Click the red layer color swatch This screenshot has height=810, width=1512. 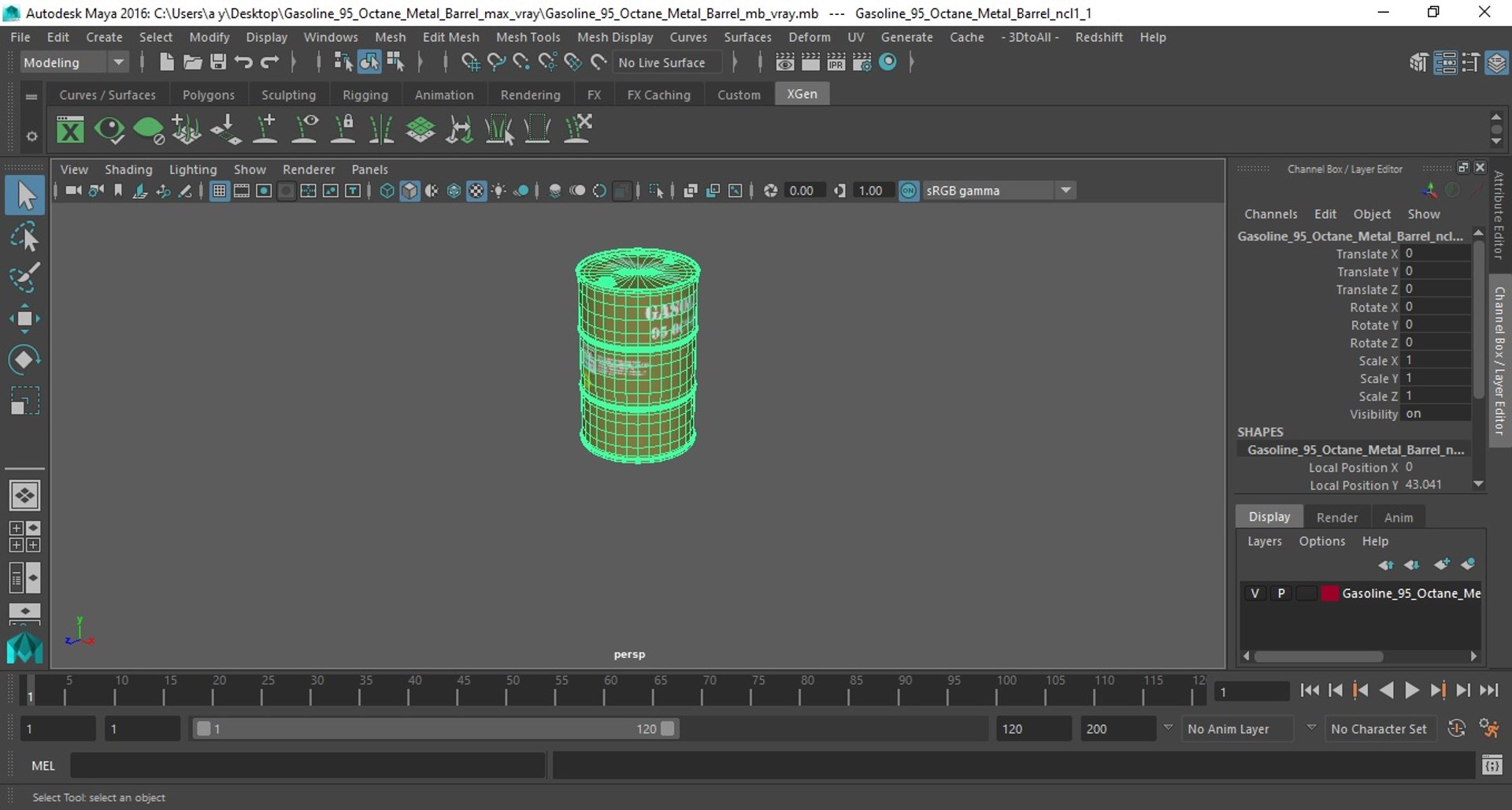click(1329, 593)
